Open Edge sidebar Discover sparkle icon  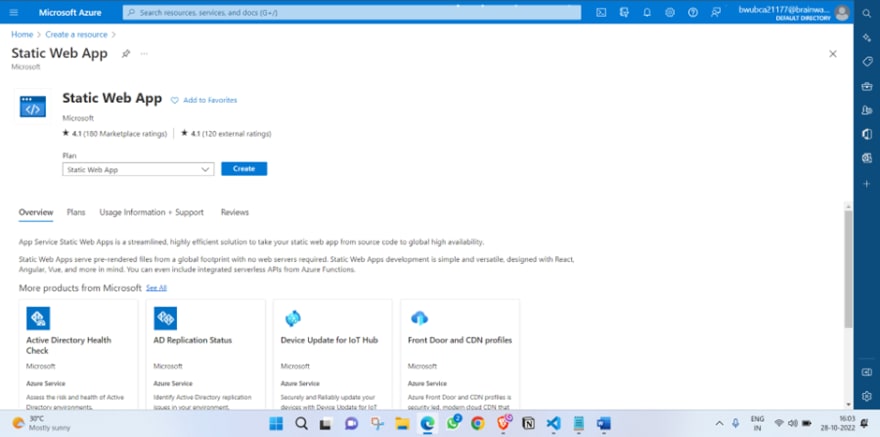(x=867, y=37)
